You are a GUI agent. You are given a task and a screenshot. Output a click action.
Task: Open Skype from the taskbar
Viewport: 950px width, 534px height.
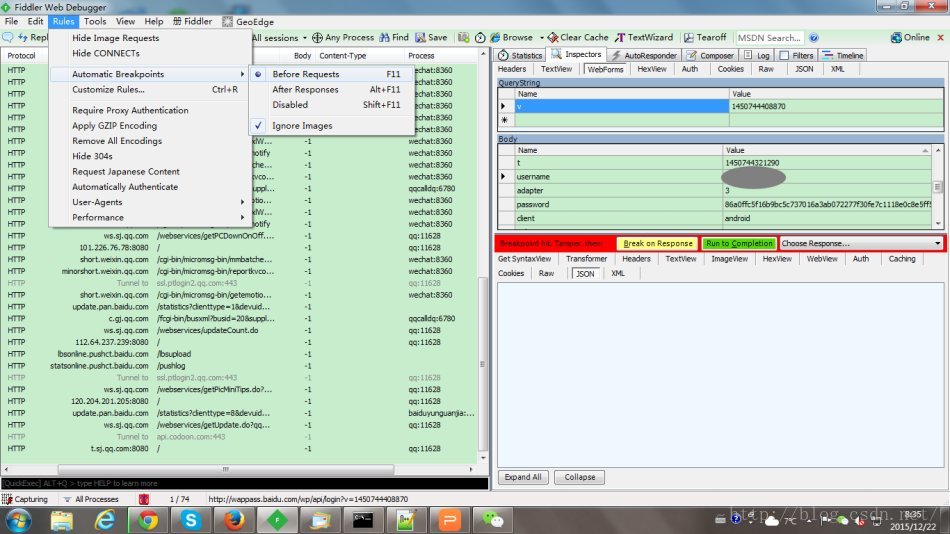click(x=191, y=520)
